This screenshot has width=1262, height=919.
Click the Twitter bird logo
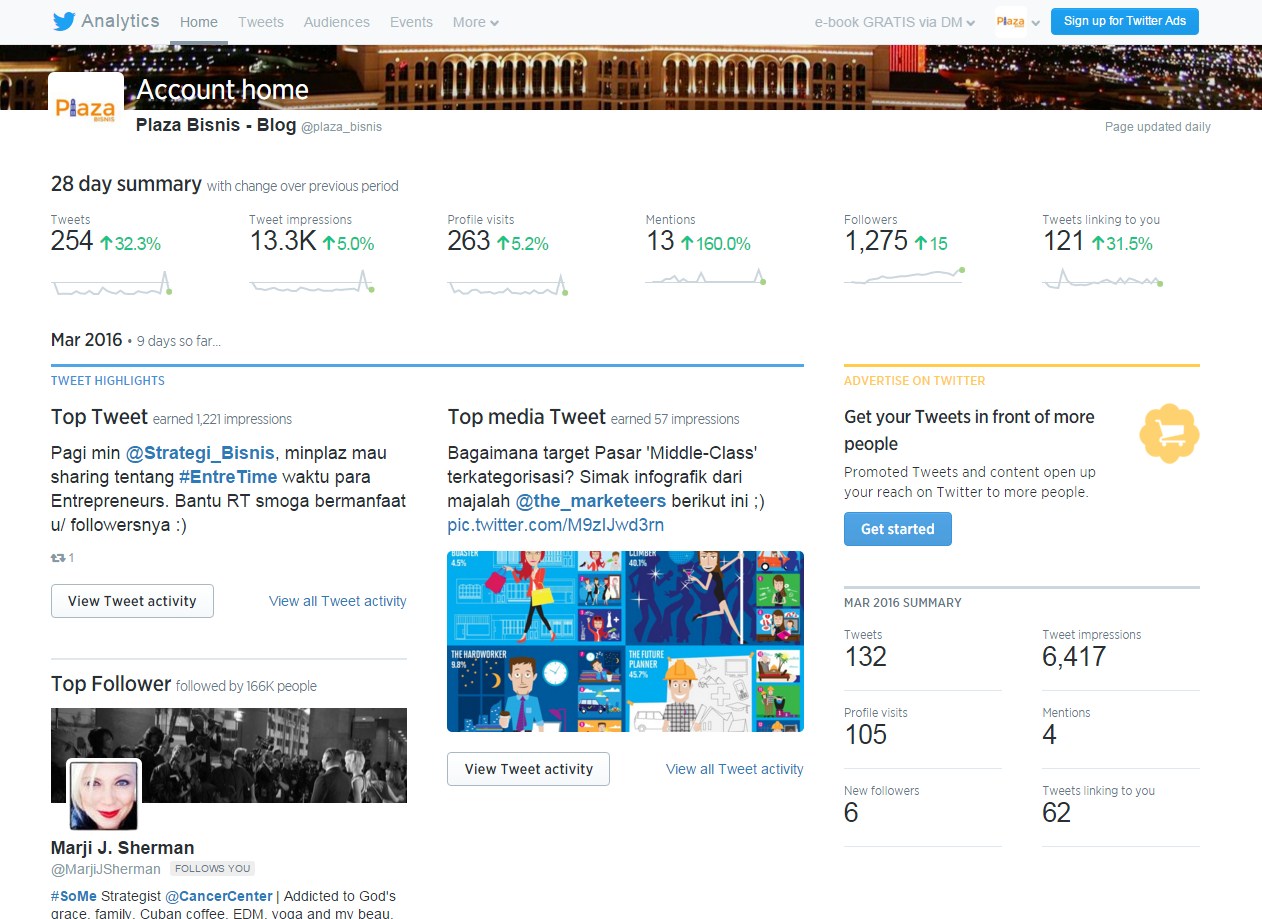(64, 21)
